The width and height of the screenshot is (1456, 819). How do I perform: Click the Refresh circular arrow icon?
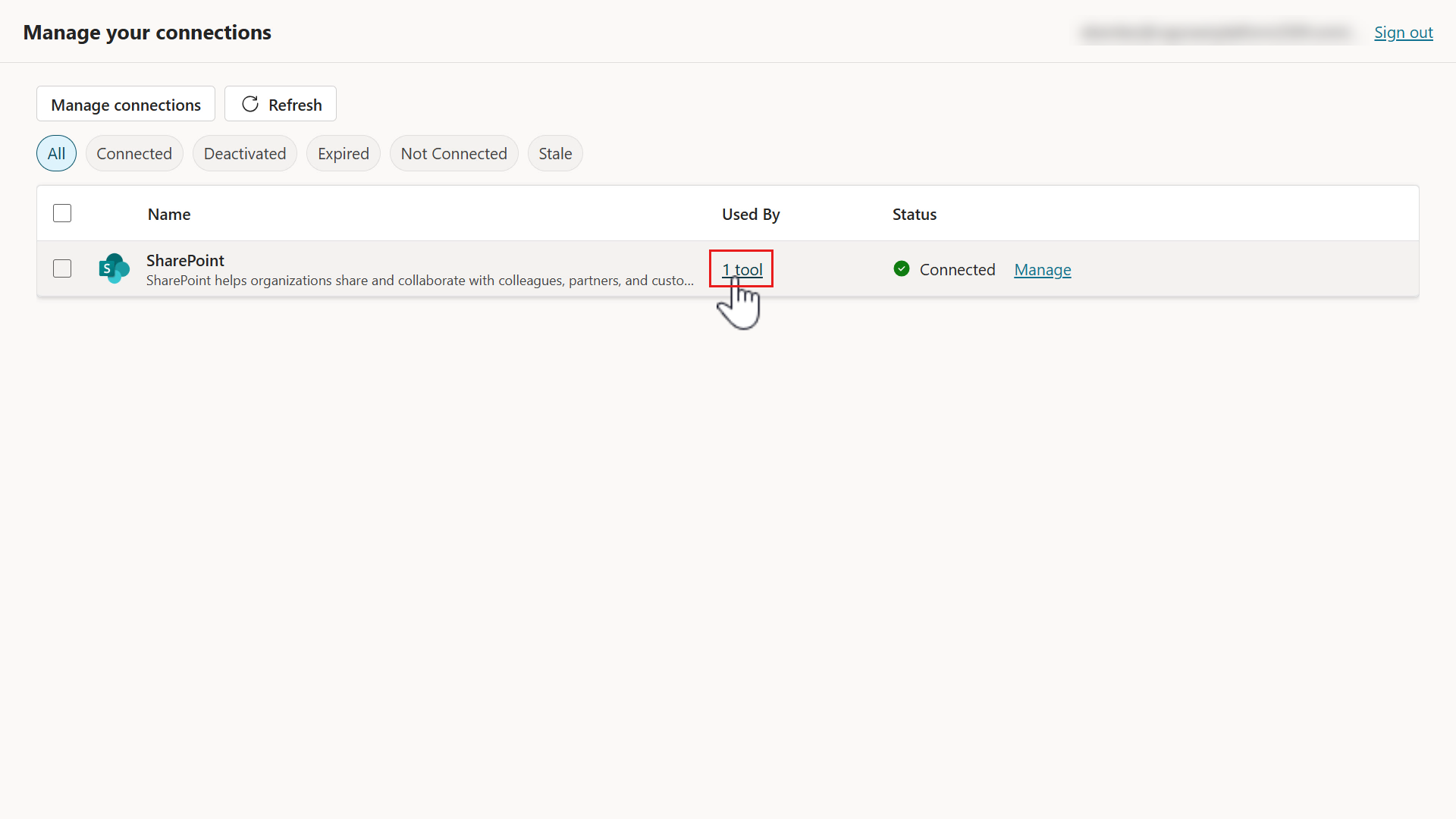[x=250, y=105]
